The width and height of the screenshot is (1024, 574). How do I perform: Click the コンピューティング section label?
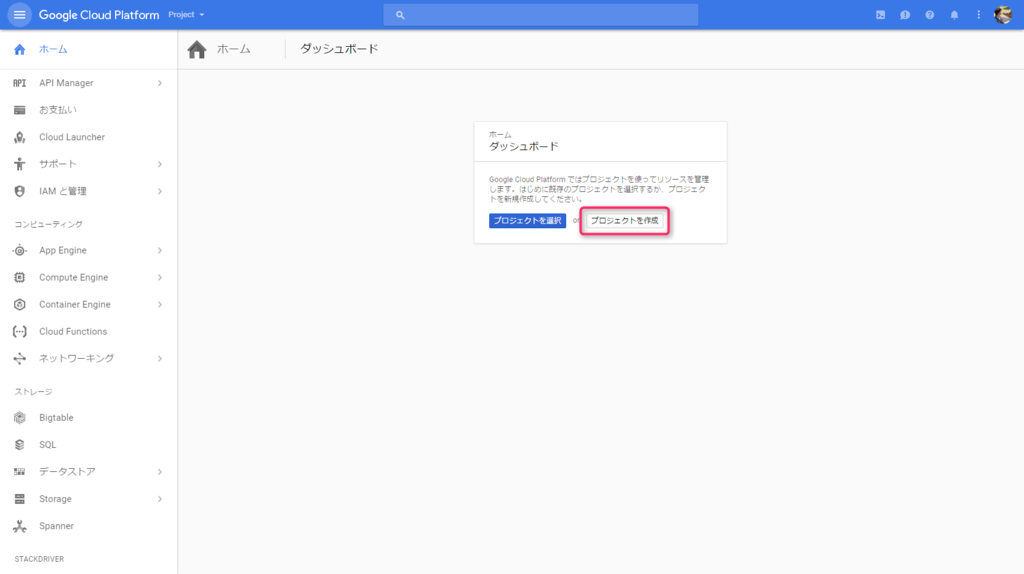click(48, 224)
